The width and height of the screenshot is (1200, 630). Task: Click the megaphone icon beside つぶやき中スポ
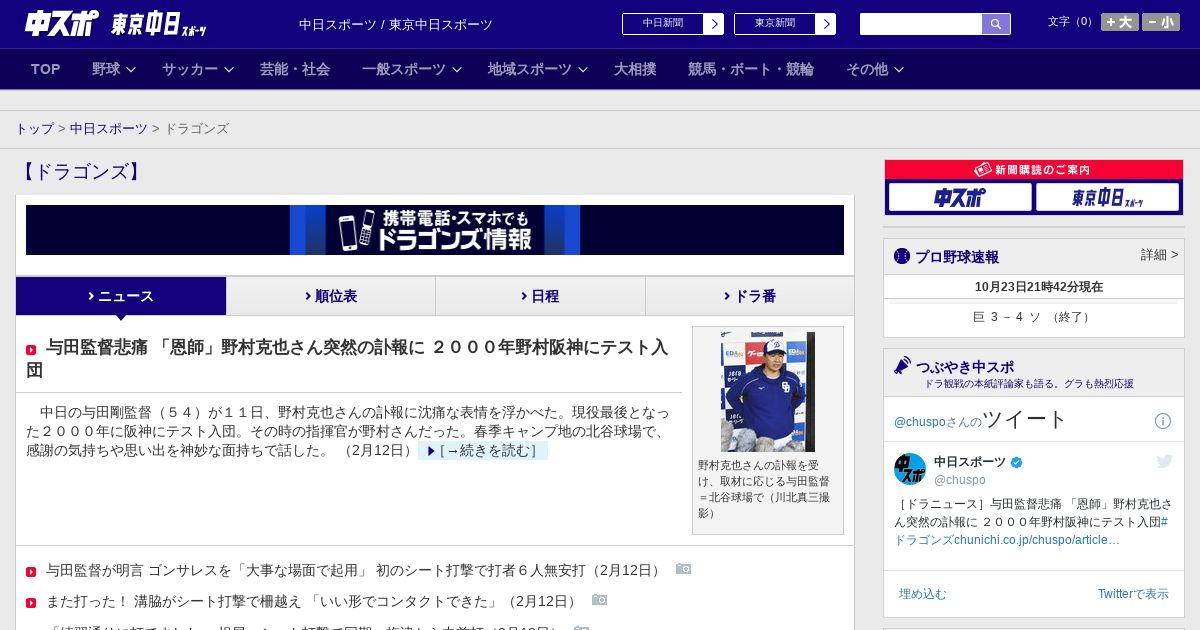pyautogui.click(x=902, y=365)
